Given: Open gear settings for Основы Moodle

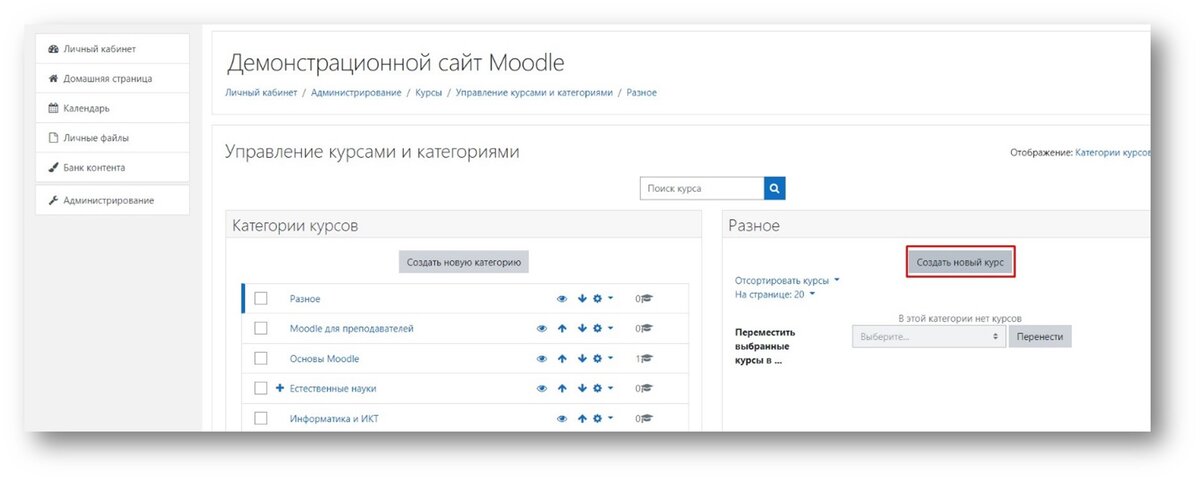Looking at the screenshot, I should (598, 358).
